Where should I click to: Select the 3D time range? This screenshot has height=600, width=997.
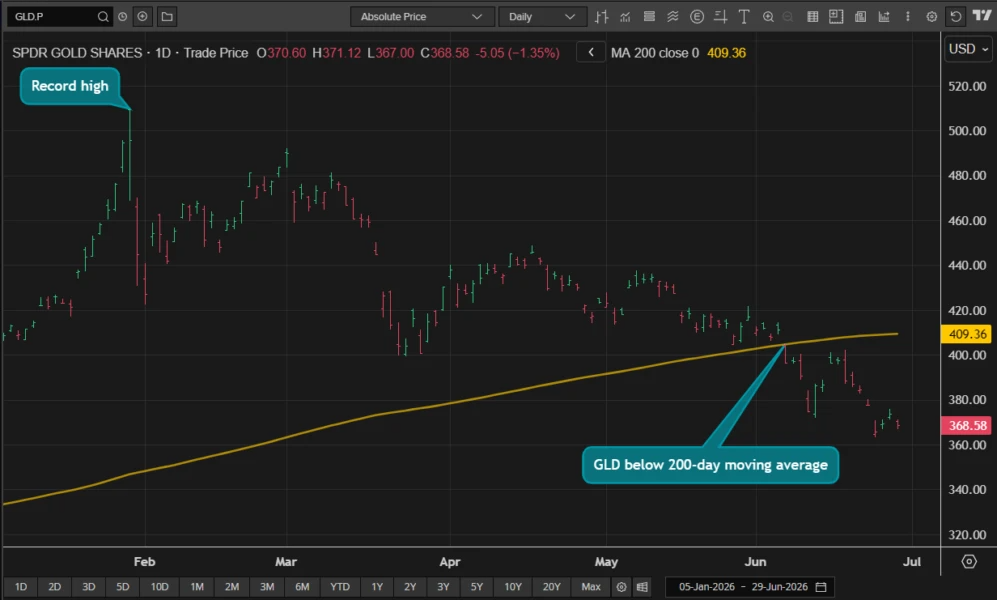88,587
